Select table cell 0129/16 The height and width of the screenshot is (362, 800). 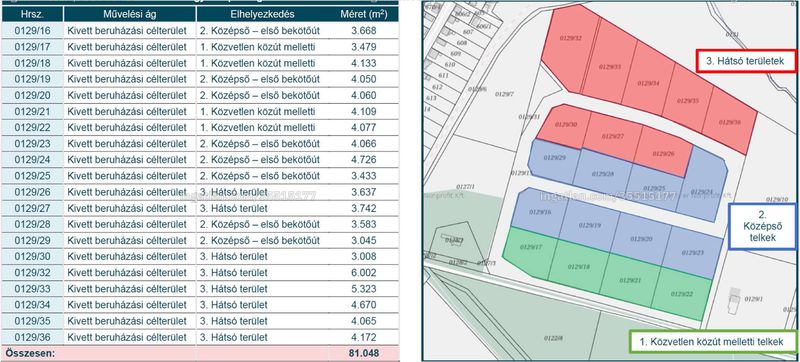click(33, 31)
